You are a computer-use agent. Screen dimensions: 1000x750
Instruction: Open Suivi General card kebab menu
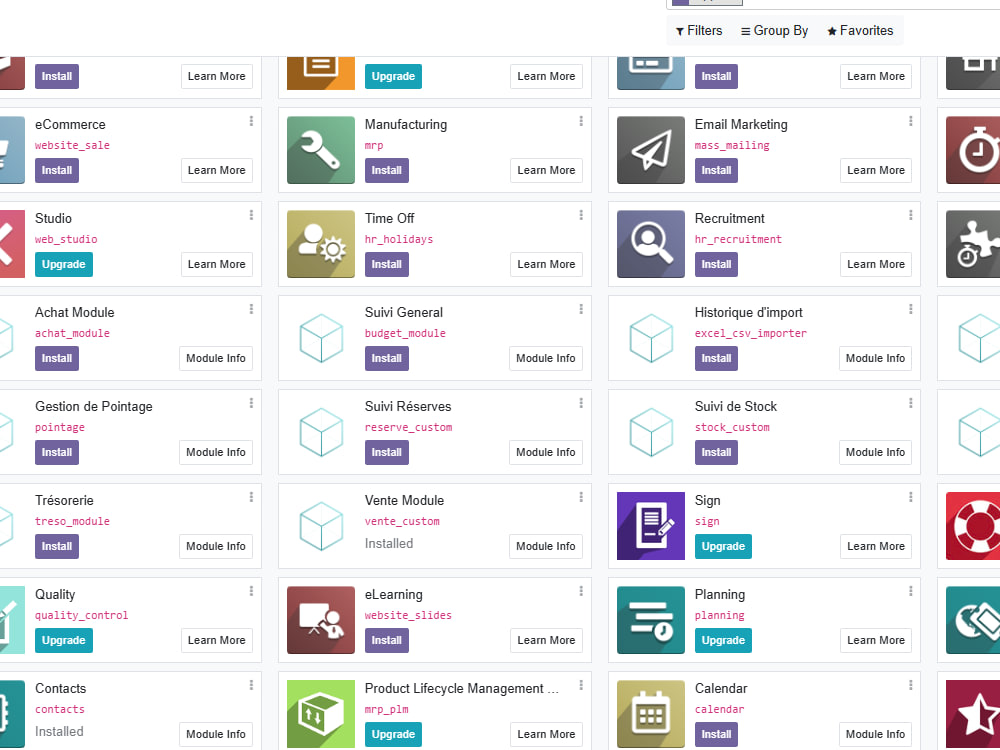(x=581, y=309)
